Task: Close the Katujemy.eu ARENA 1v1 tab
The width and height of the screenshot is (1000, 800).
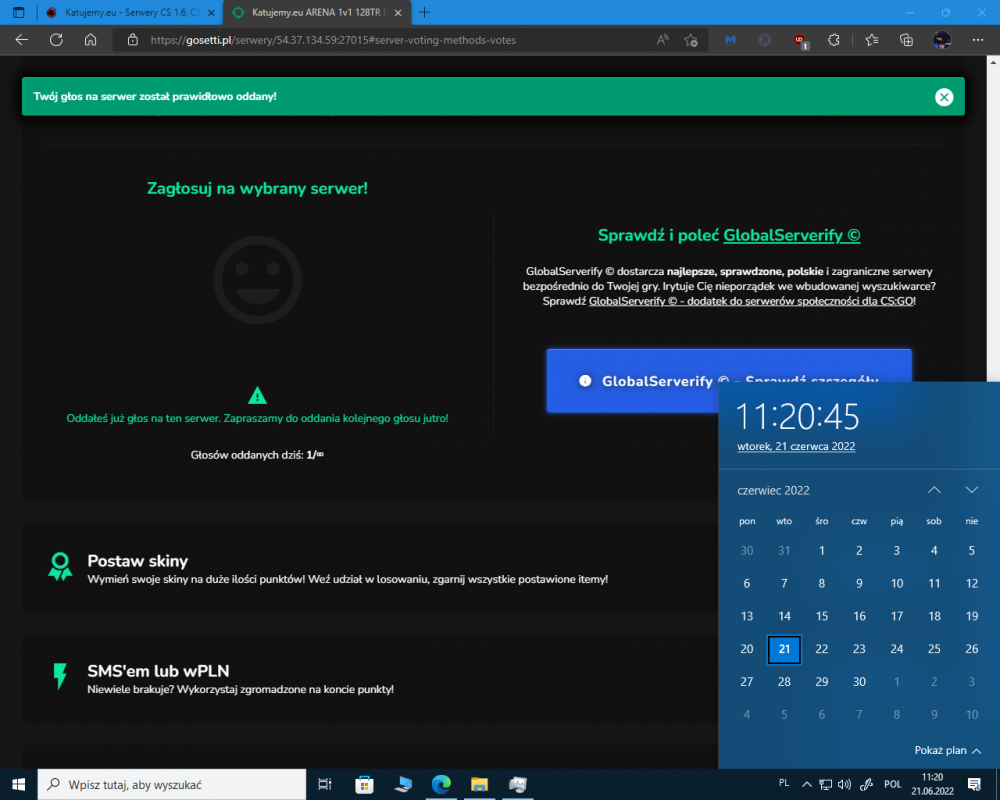Action: tap(398, 13)
